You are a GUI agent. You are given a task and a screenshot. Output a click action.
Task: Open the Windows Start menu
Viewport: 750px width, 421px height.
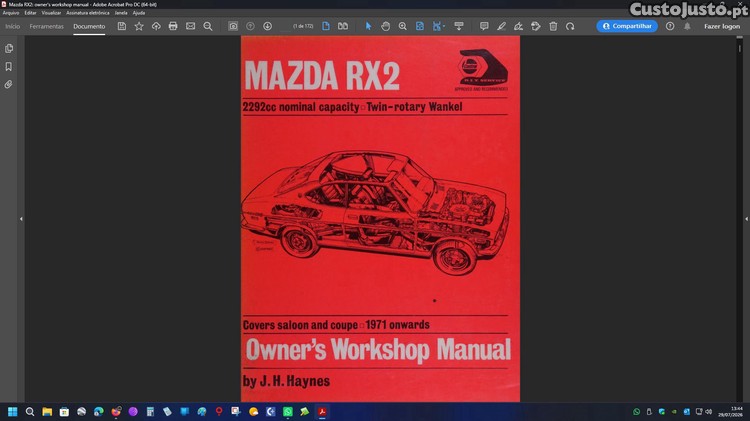pos(12,411)
